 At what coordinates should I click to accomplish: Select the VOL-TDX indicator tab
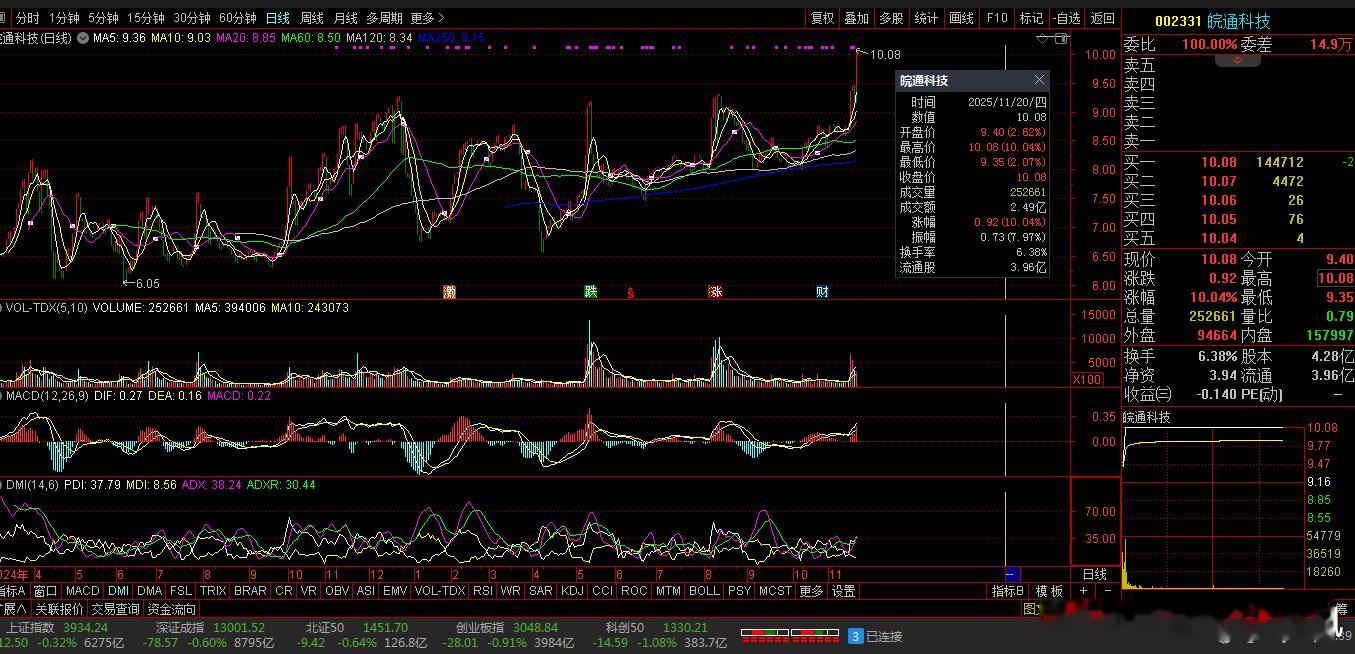tap(440, 591)
